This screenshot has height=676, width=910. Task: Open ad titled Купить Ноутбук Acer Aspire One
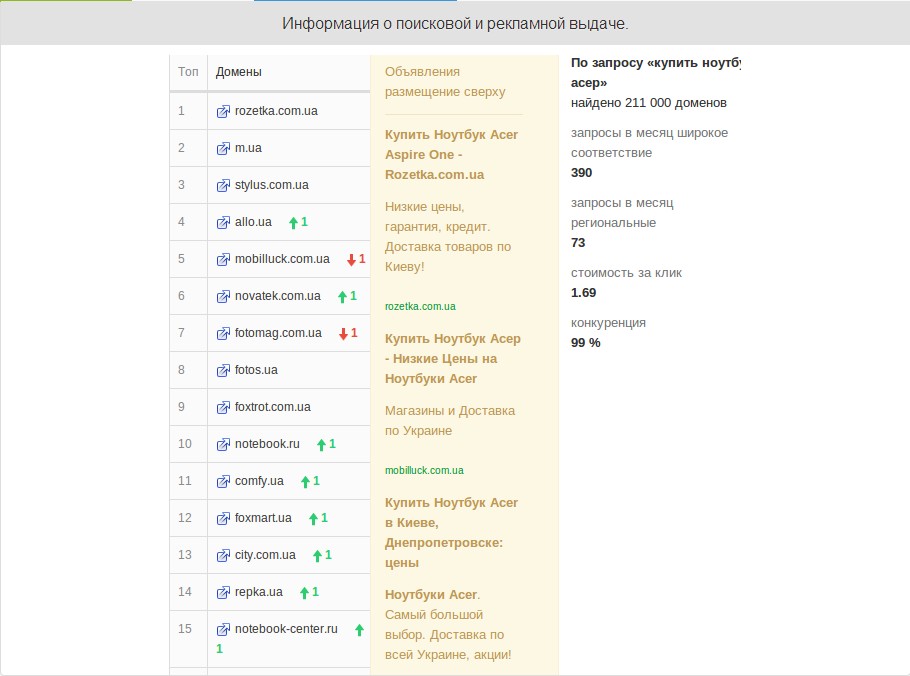[451, 154]
